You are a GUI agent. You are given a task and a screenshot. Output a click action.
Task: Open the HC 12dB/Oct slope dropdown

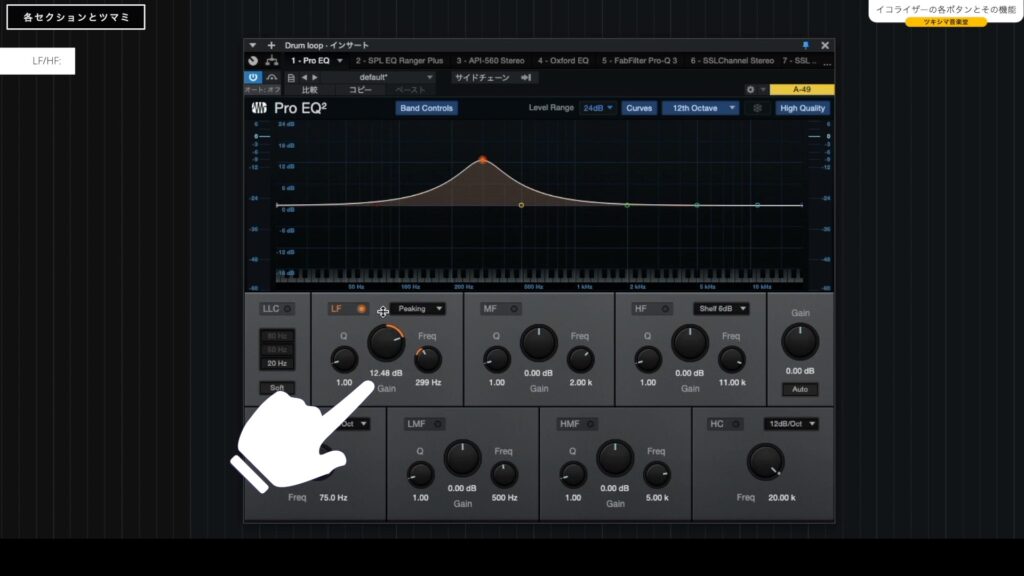click(x=791, y=424)
